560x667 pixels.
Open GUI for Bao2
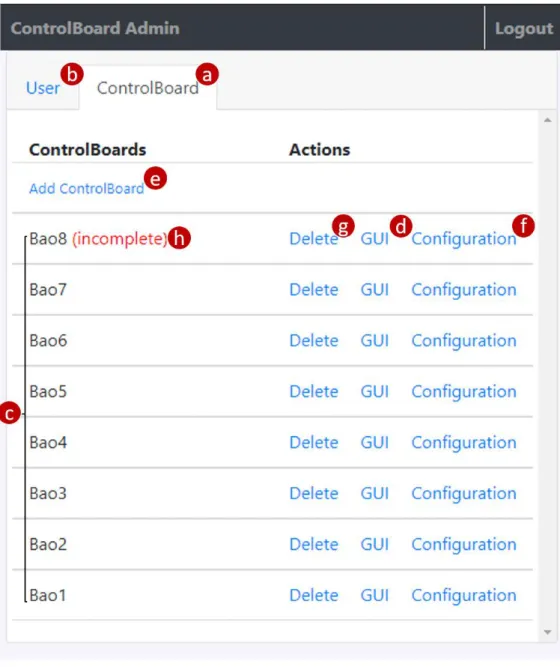[x=374, y=544]
